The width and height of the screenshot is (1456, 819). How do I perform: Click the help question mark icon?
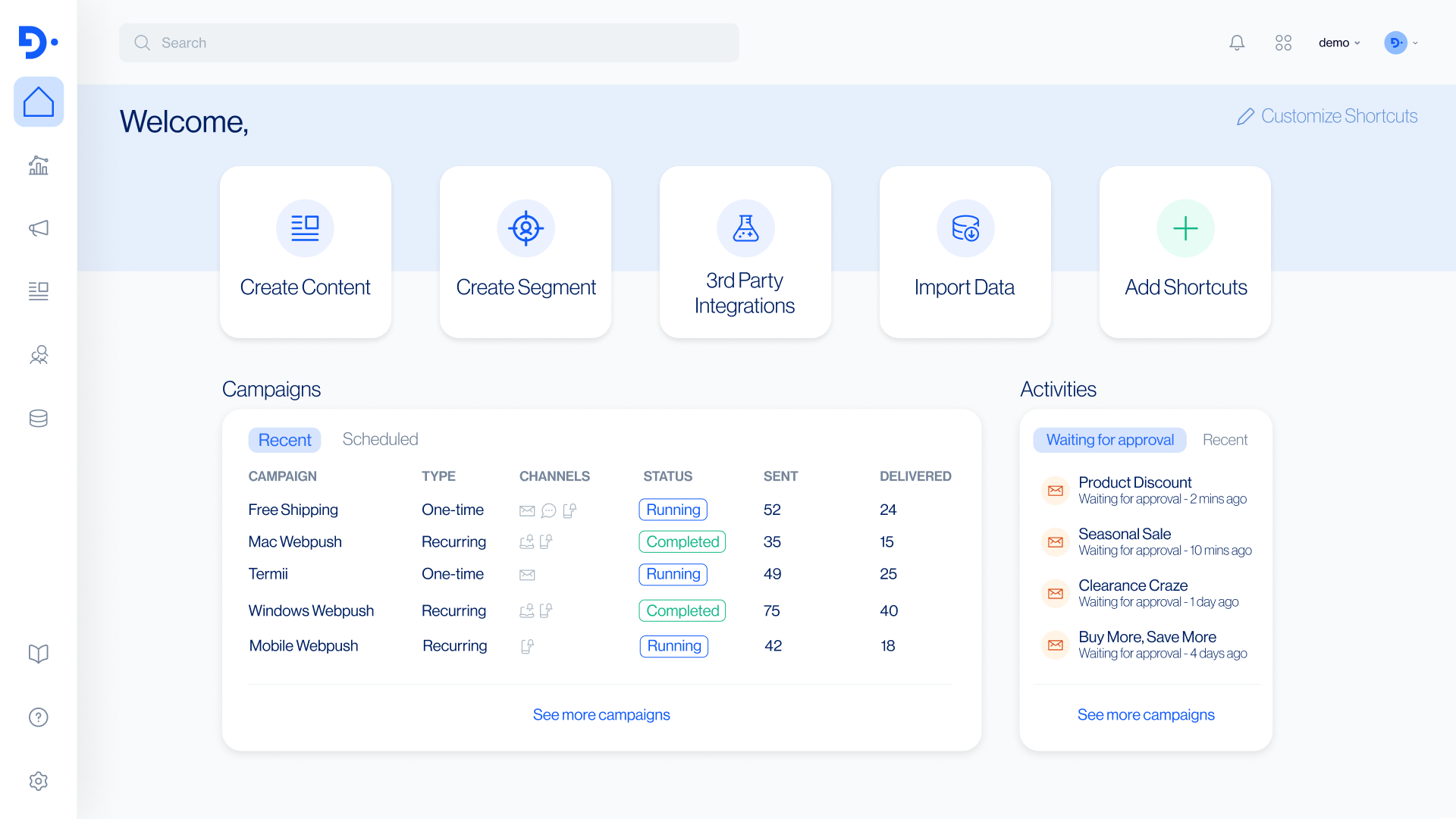pyautogui.click(x=39, y=717)
